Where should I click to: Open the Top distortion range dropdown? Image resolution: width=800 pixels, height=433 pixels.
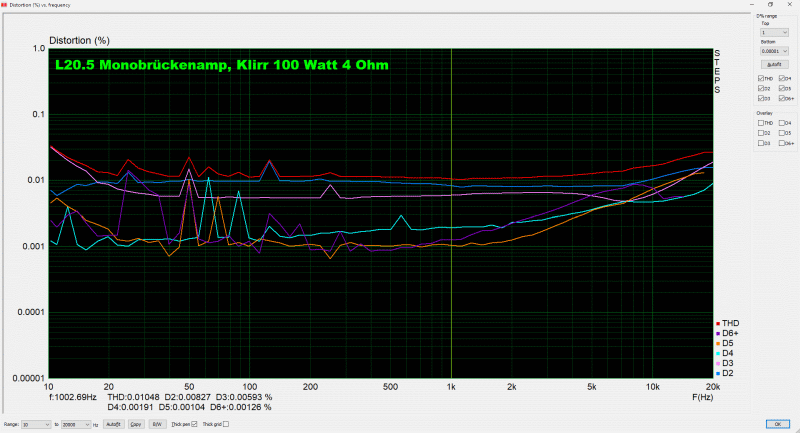(x=775, y=32)
